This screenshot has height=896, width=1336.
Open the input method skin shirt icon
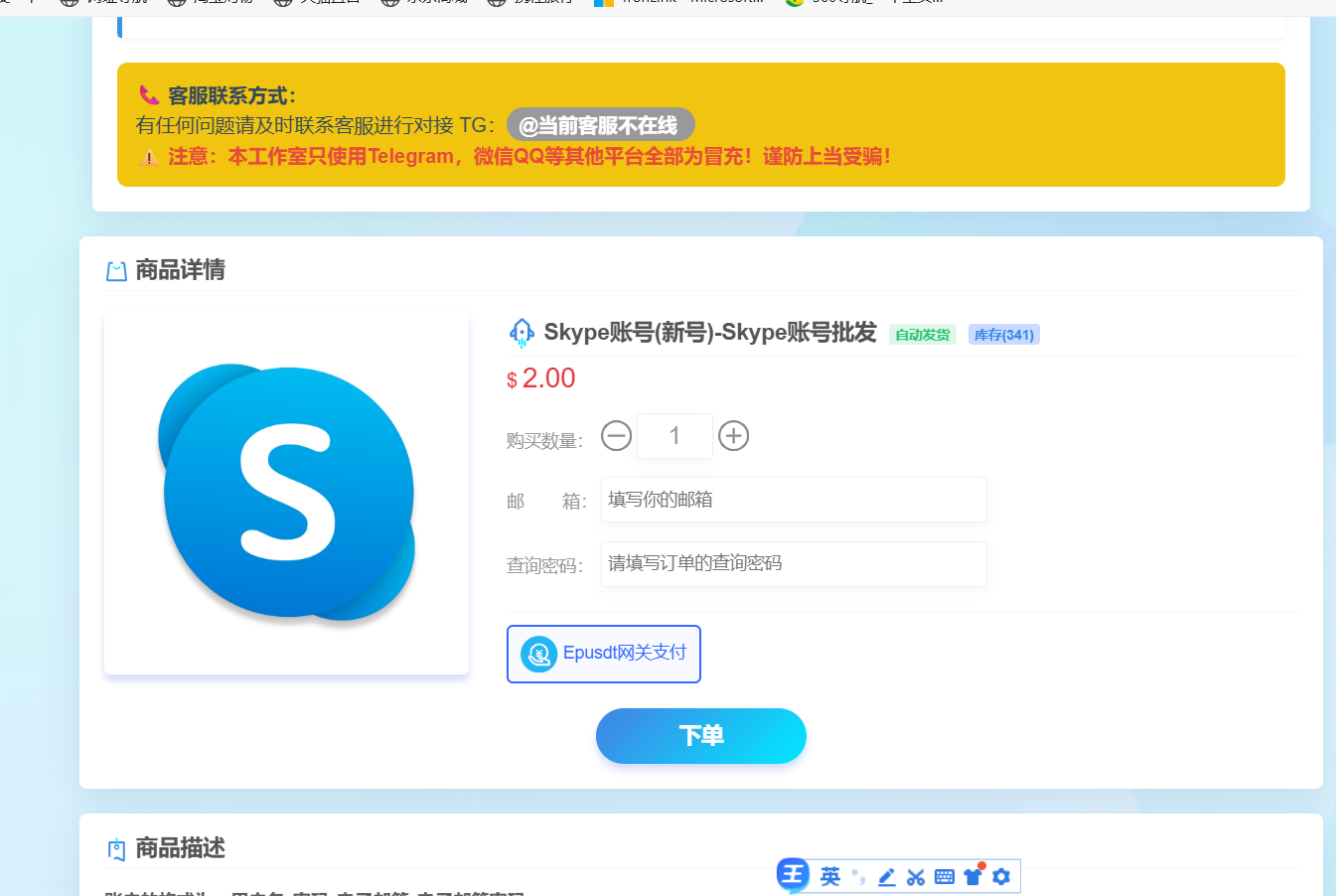(x=973, y=875)
